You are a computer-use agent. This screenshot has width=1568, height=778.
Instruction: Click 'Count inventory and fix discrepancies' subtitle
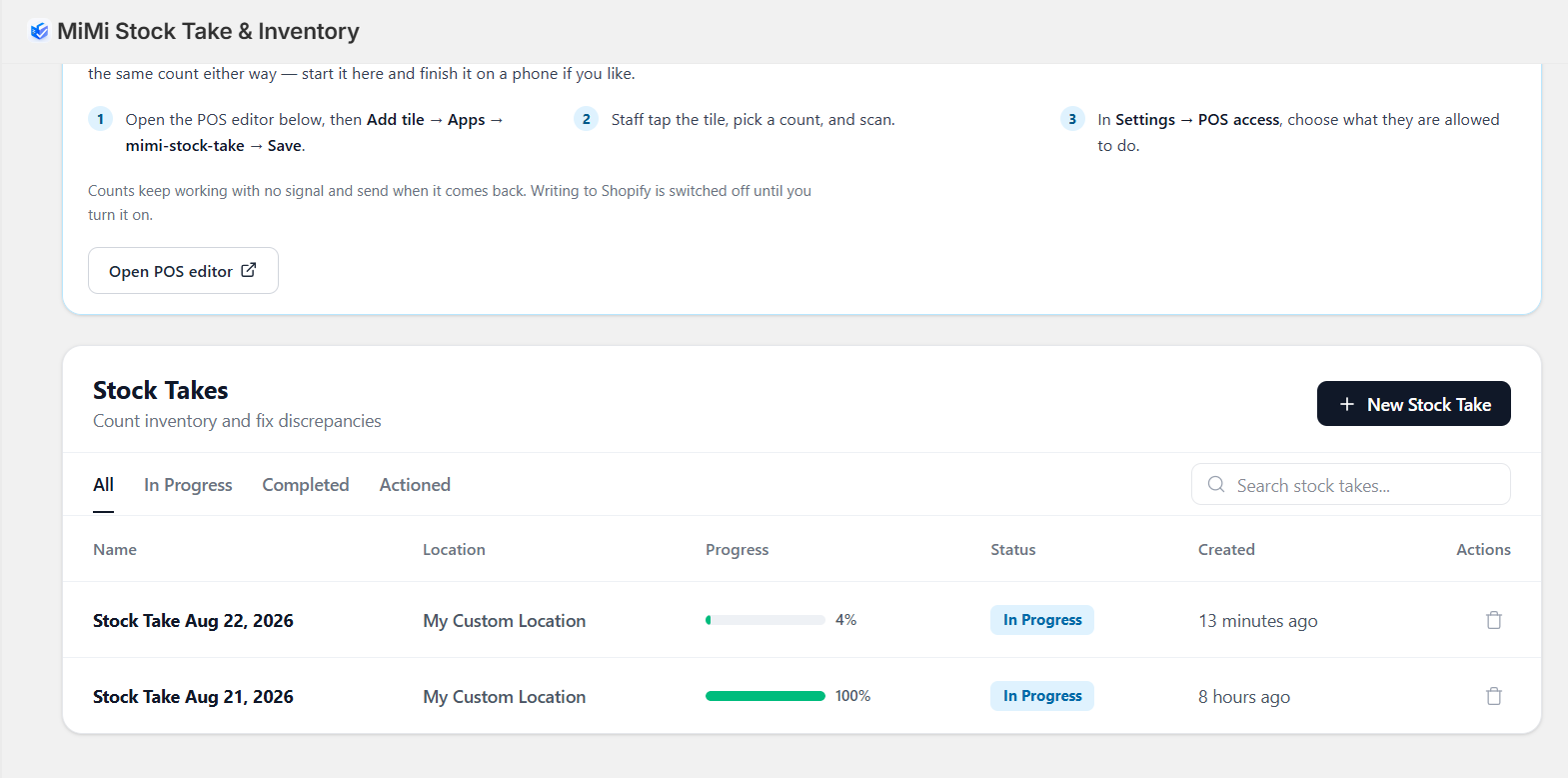(237, 421)
